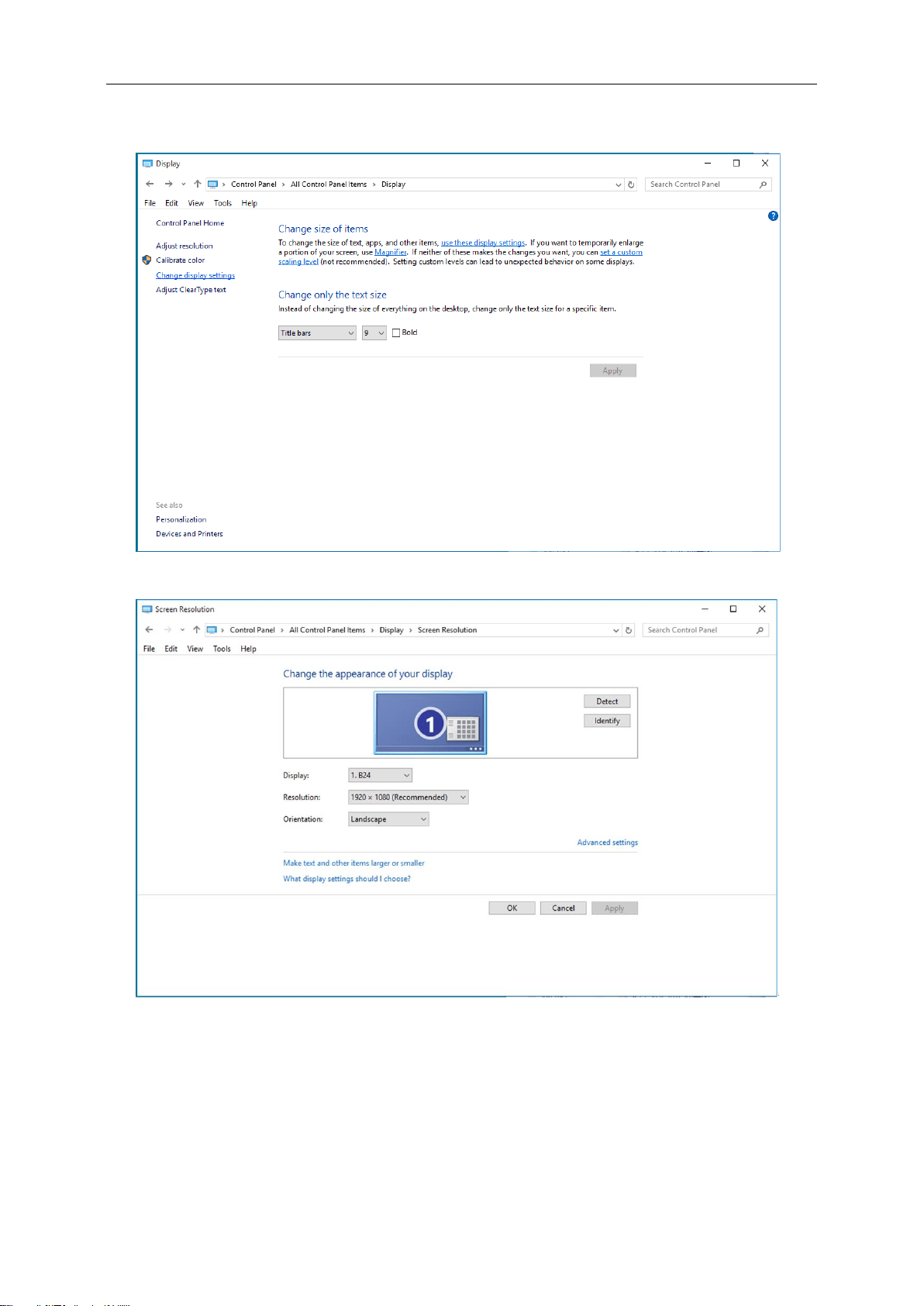Click the search magnifier in the Display window
Screen dimensions: 924x1306
pos(763,184)
